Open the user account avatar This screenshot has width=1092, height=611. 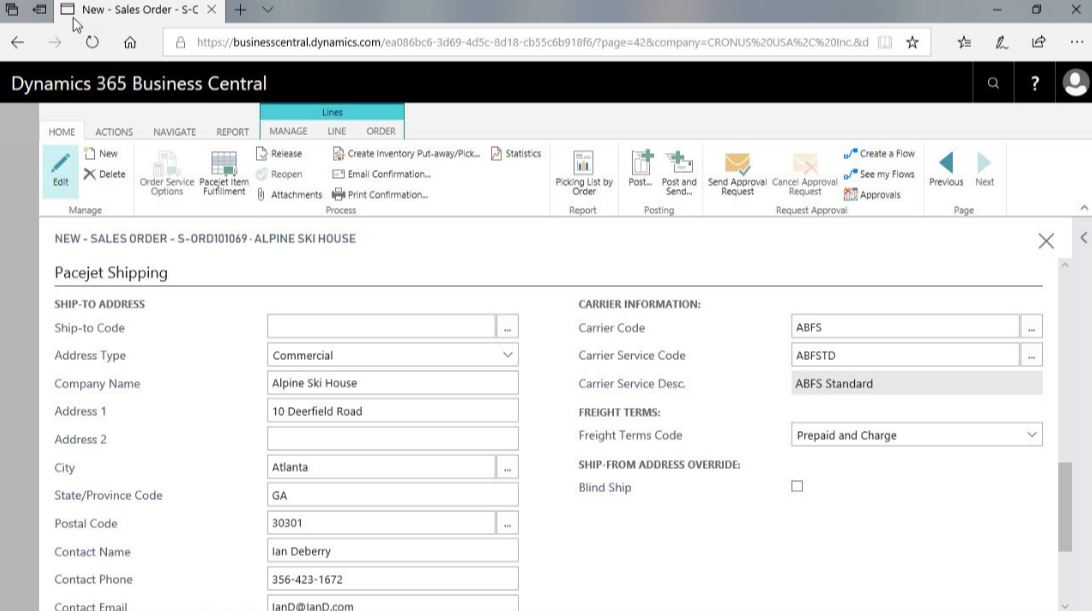coord(1075,83)
